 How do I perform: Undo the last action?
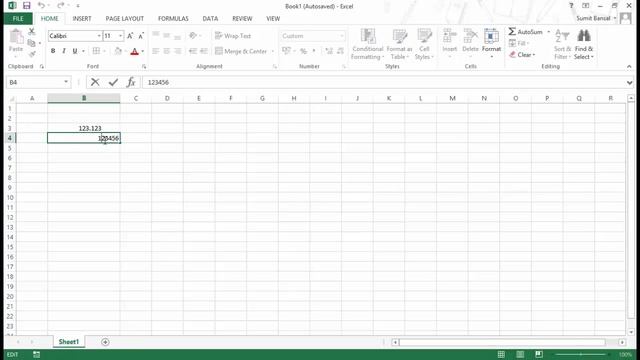tap(41, 6)
